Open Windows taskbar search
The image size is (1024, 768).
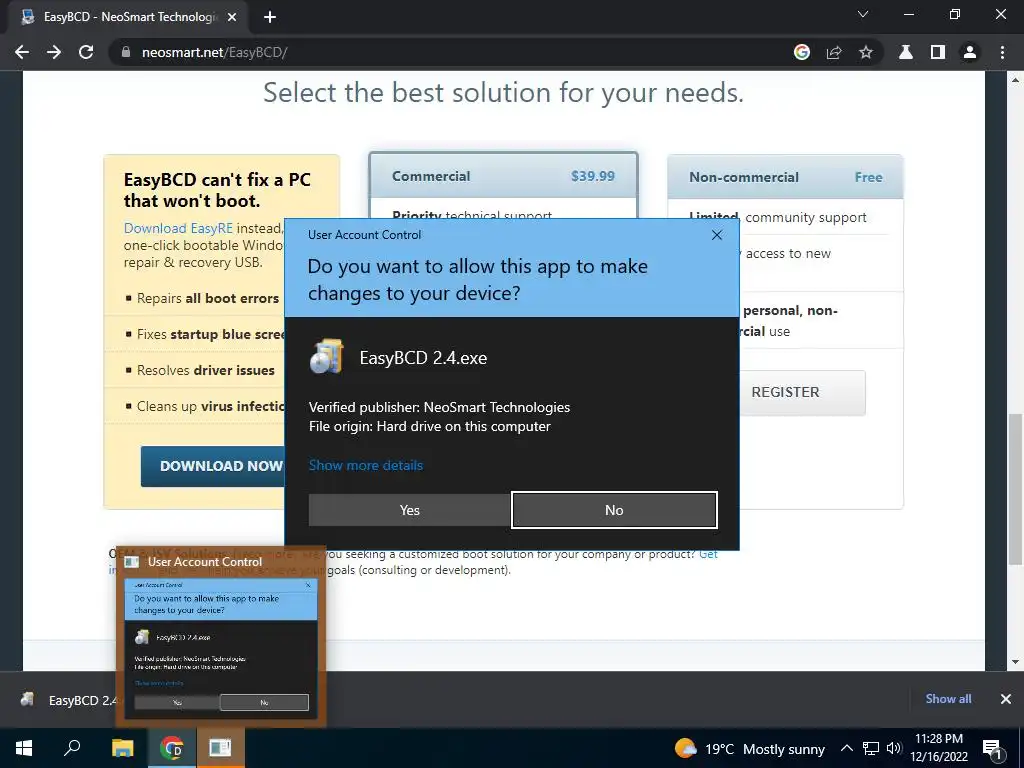pyautogui.click(x=72, y=748)
